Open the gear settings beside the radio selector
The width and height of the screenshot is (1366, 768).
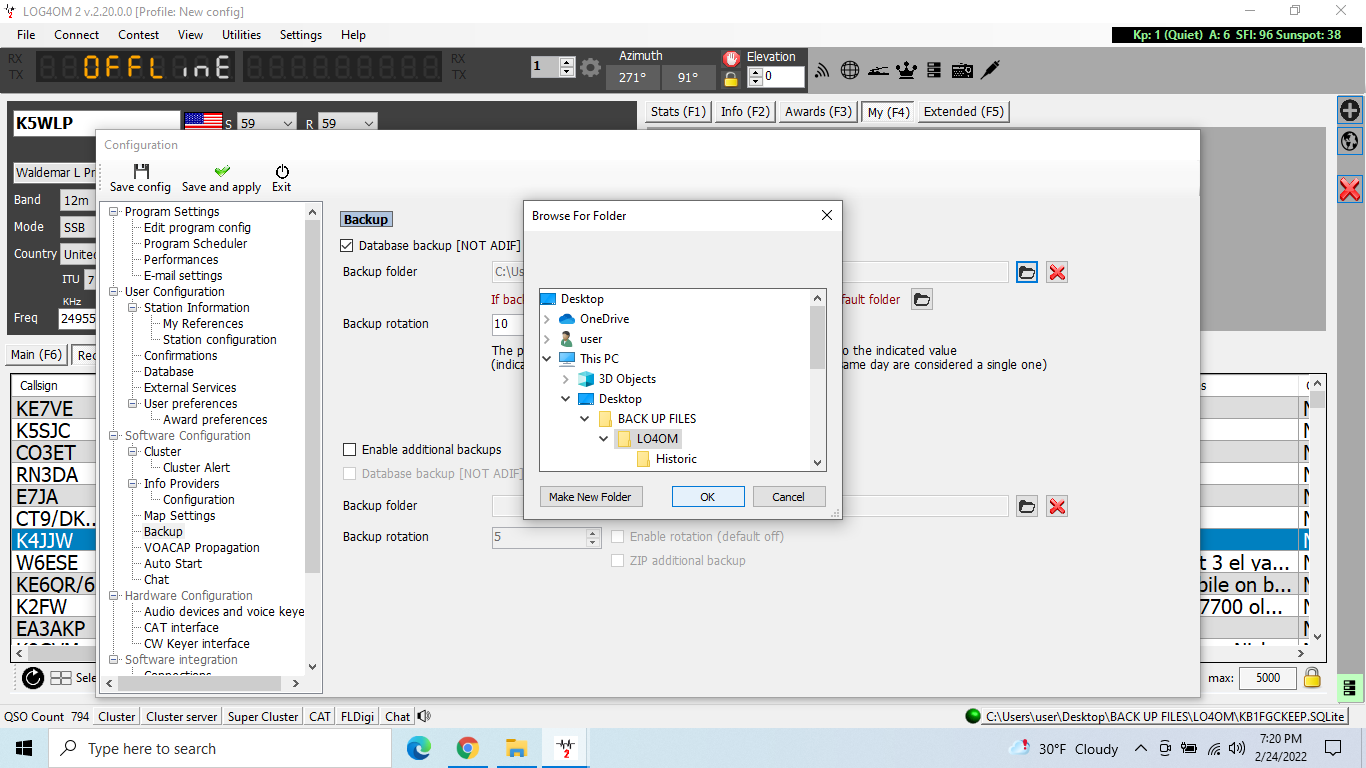coord(591,68)
